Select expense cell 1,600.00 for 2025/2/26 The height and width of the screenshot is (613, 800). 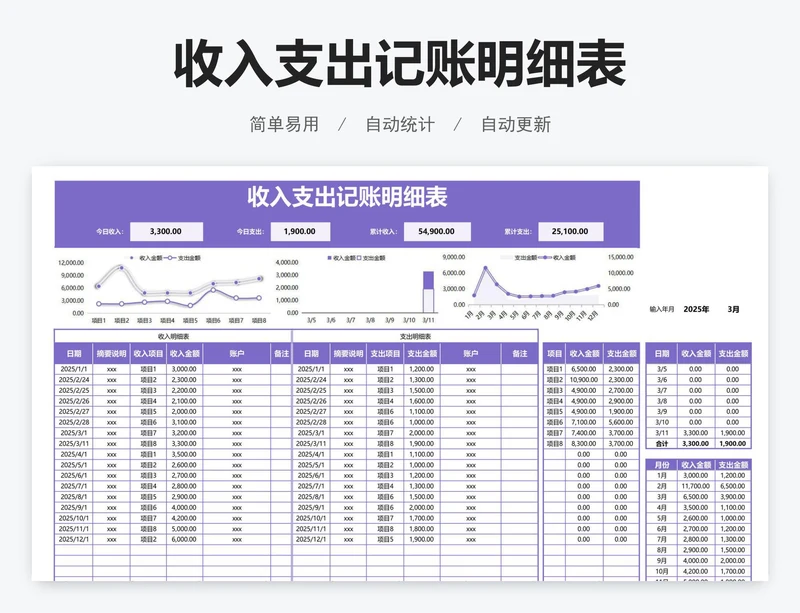click(x=422, y=401)
